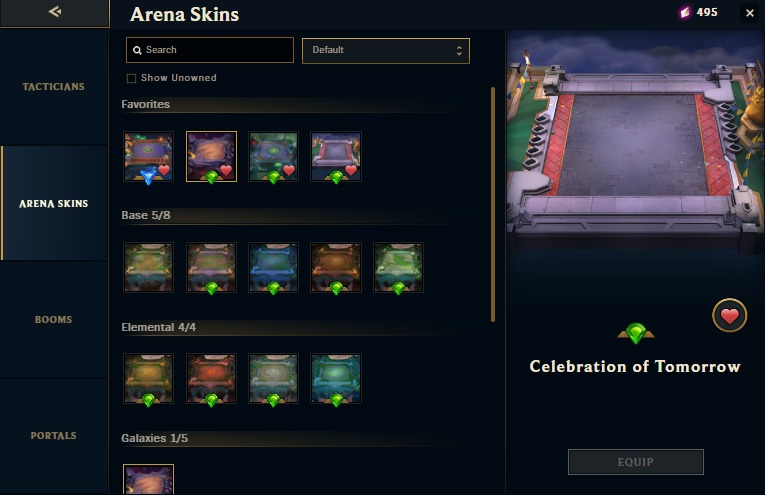
Task: Select the Galaxies purple arena thumbnail
Action: [148, 479]
